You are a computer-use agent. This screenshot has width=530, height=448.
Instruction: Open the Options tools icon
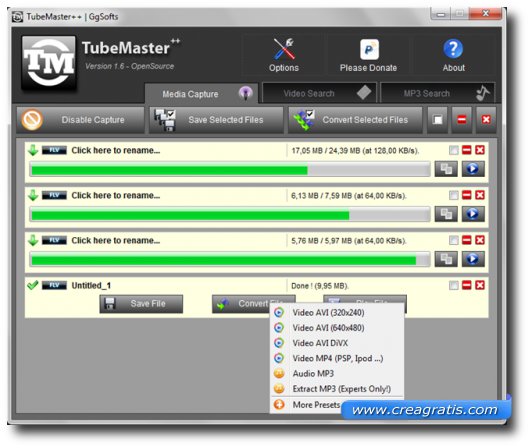[284, 49]
